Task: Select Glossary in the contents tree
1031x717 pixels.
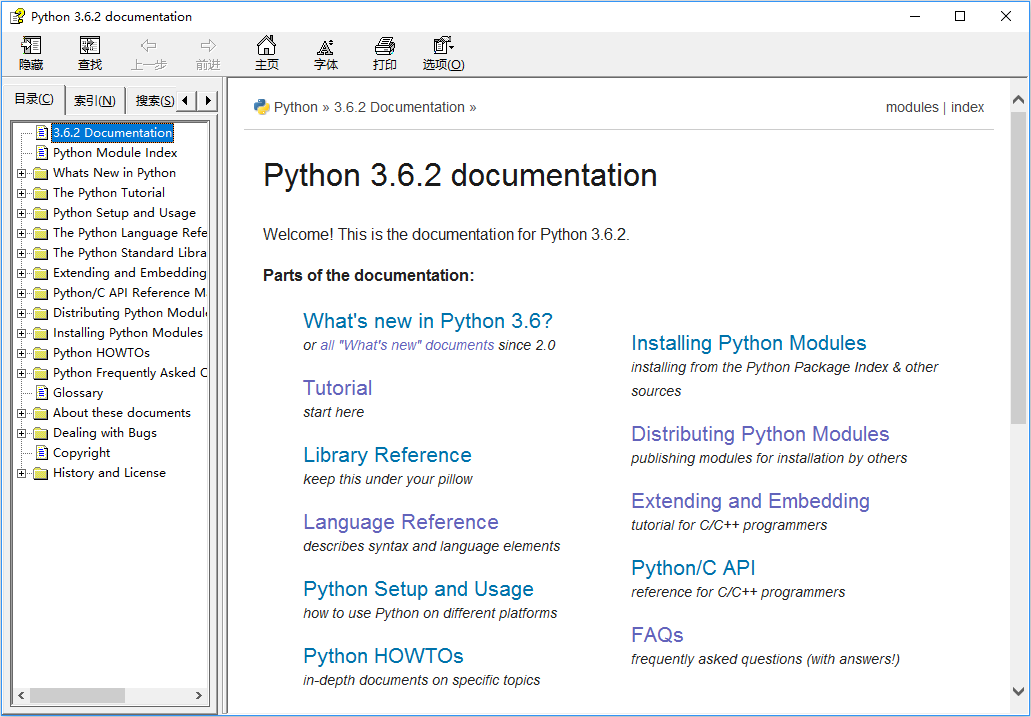Action: [78, 393]
